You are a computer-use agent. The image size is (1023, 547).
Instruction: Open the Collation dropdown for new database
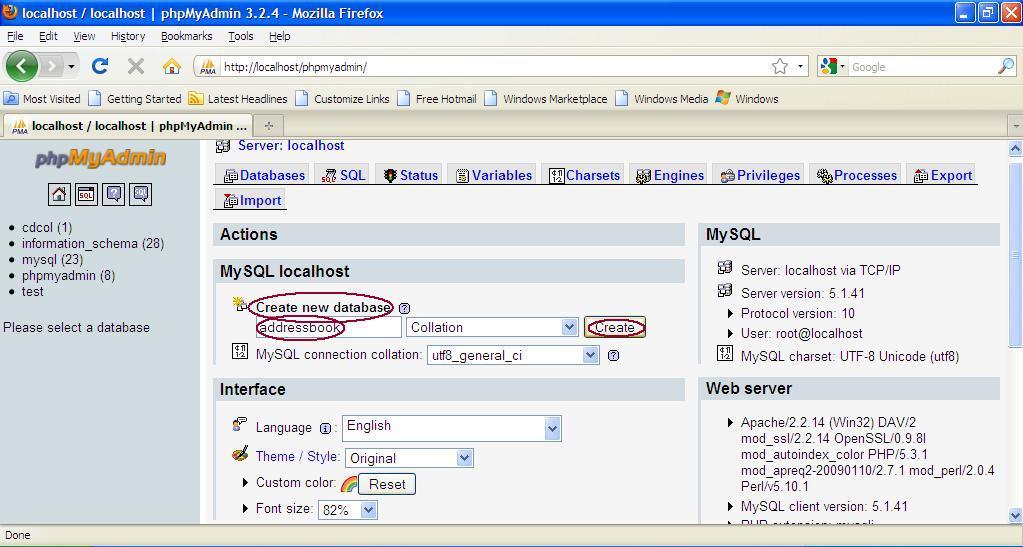(492, 327)
